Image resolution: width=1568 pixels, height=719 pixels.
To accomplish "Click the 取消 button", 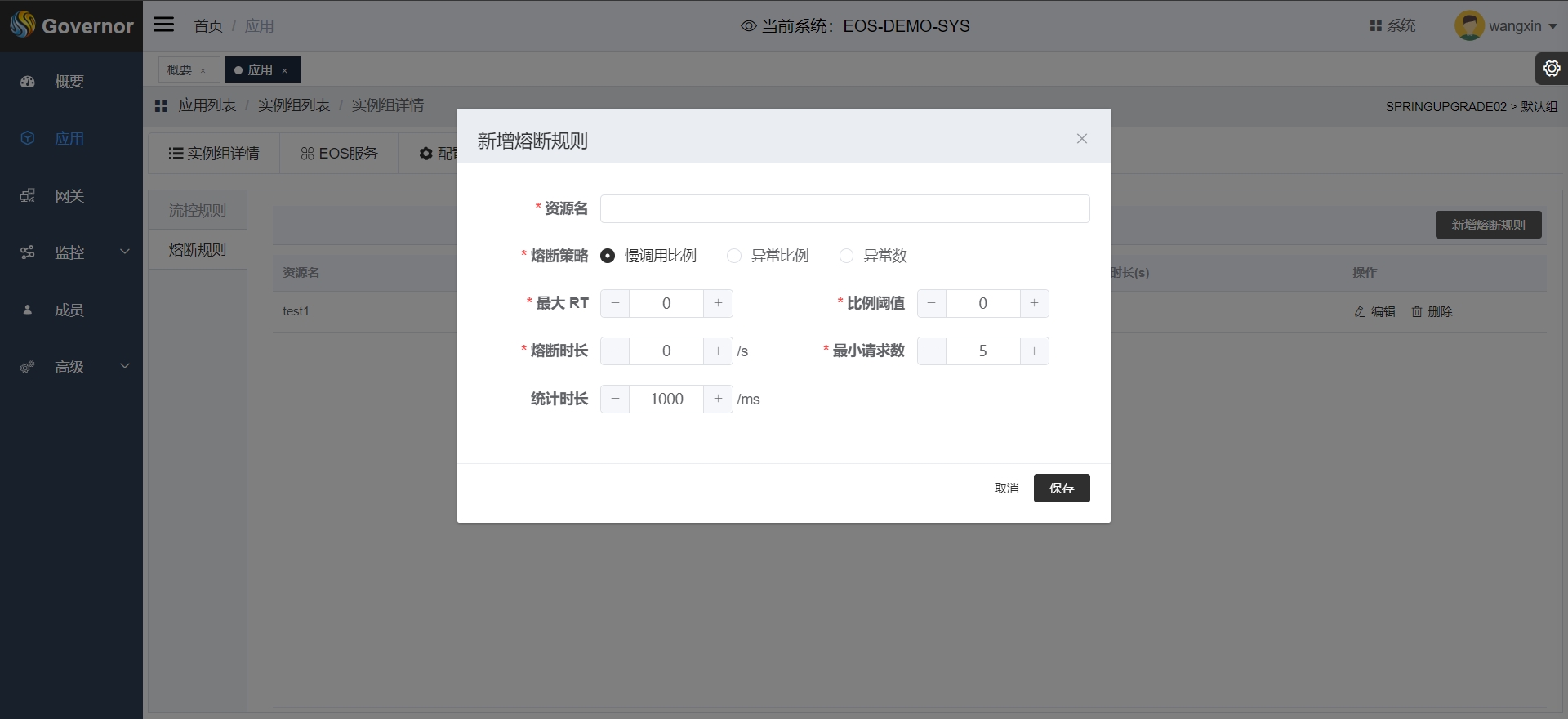I will (1006, 488).
